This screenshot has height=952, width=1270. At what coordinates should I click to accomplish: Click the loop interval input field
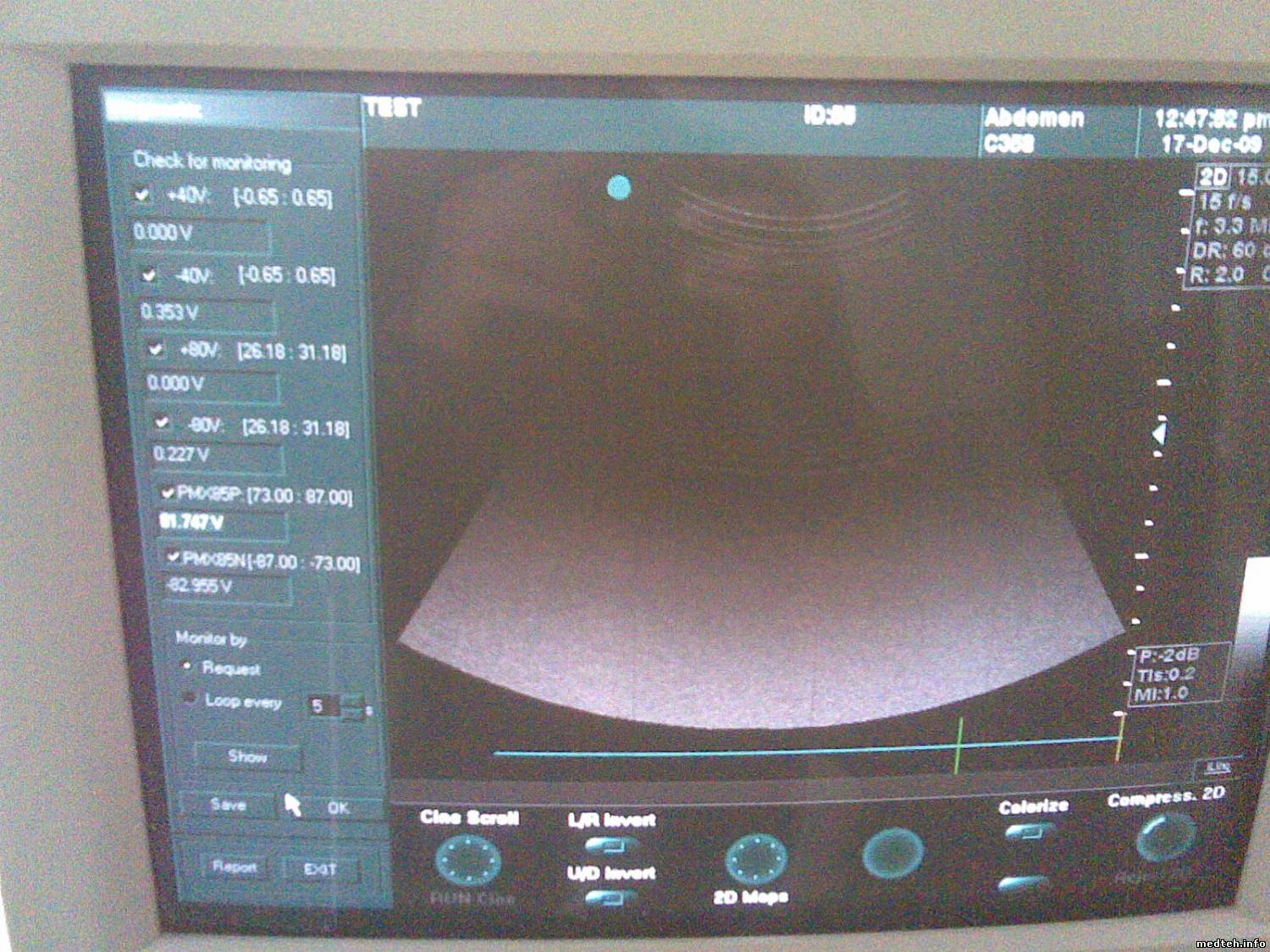(x=322, y=706)
